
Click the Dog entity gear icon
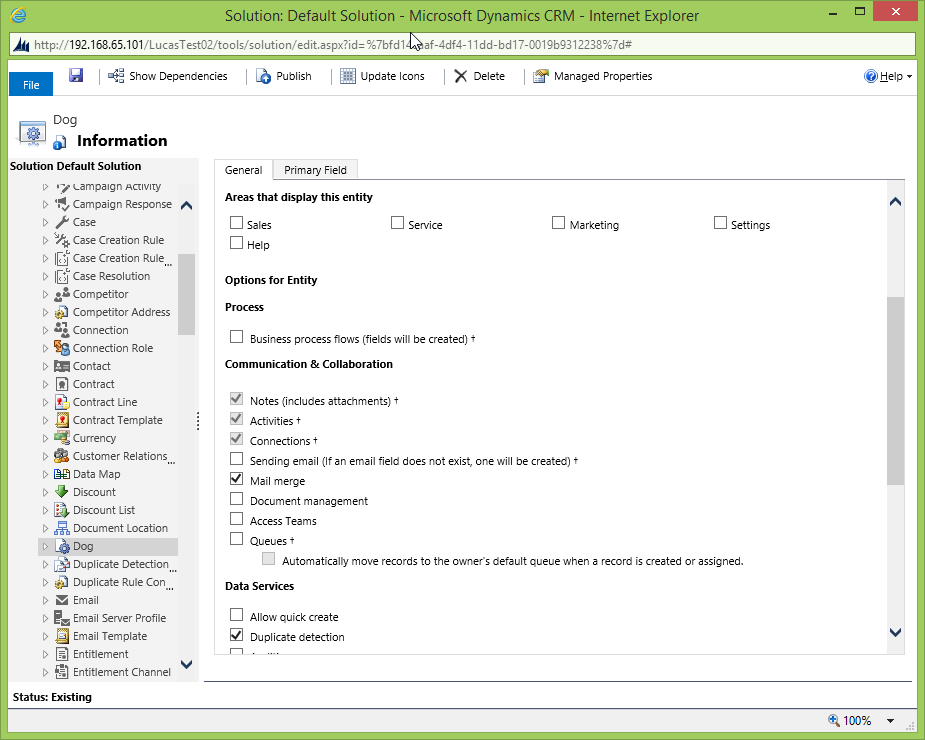pyautogui.click(x=62, y=546)
